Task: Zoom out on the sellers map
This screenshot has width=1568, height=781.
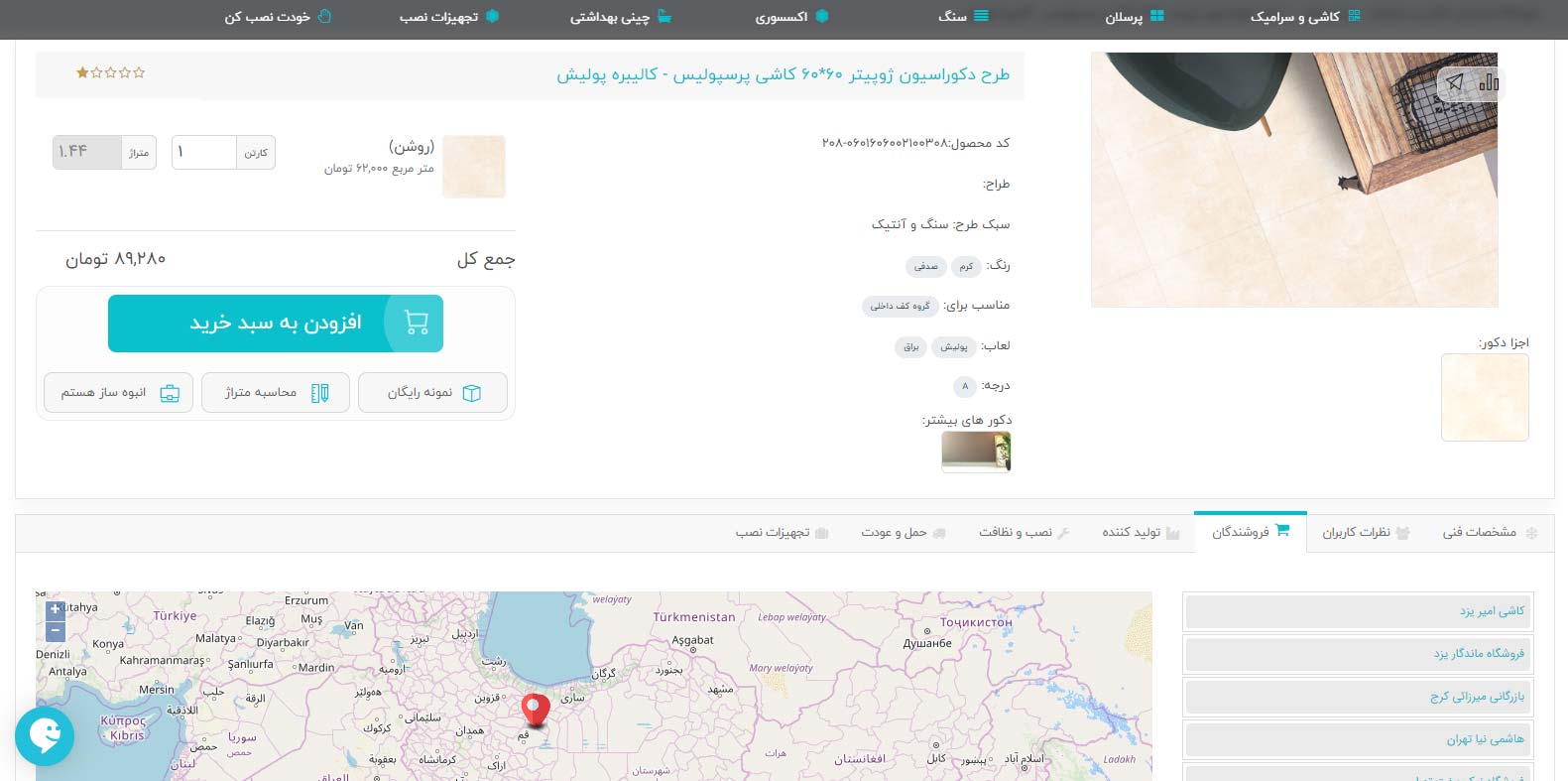Action: click(x=56, y=630)
